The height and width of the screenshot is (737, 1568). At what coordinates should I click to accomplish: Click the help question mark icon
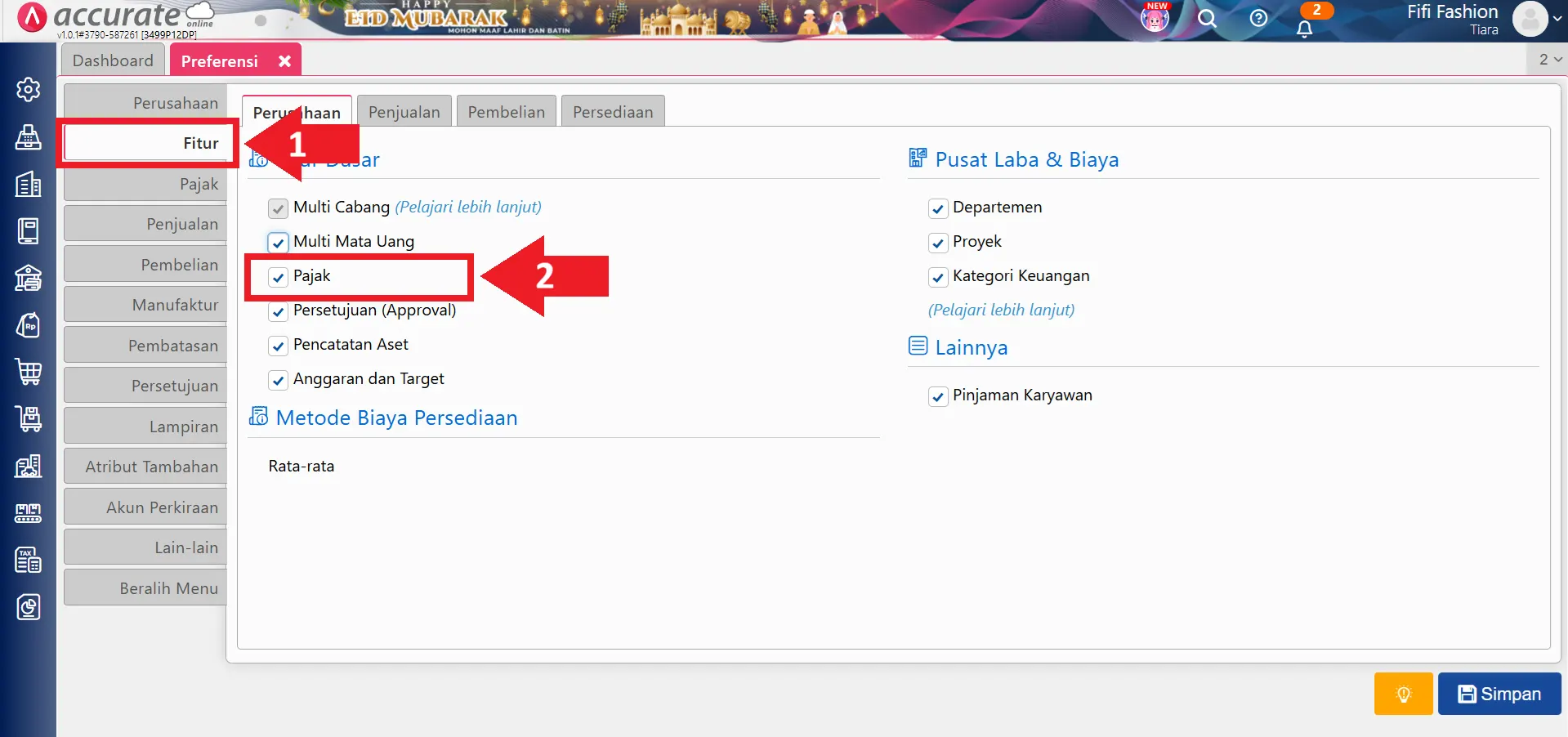point(1258,19)
